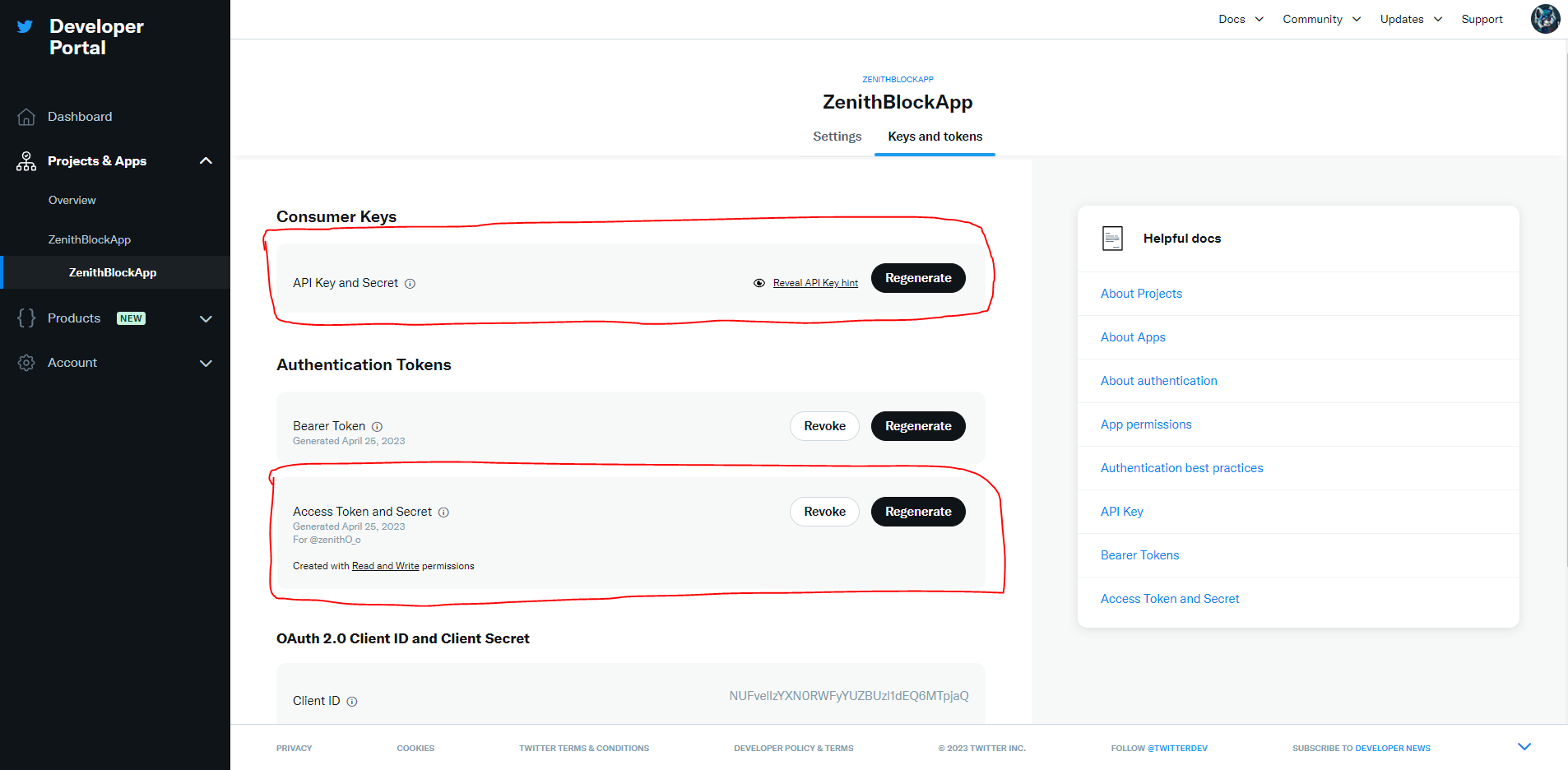Viewport: 1568px width, 770px height.
Task: Open the Read and Write permissions link
Action: pyautogui.click(x=386, y=566)
